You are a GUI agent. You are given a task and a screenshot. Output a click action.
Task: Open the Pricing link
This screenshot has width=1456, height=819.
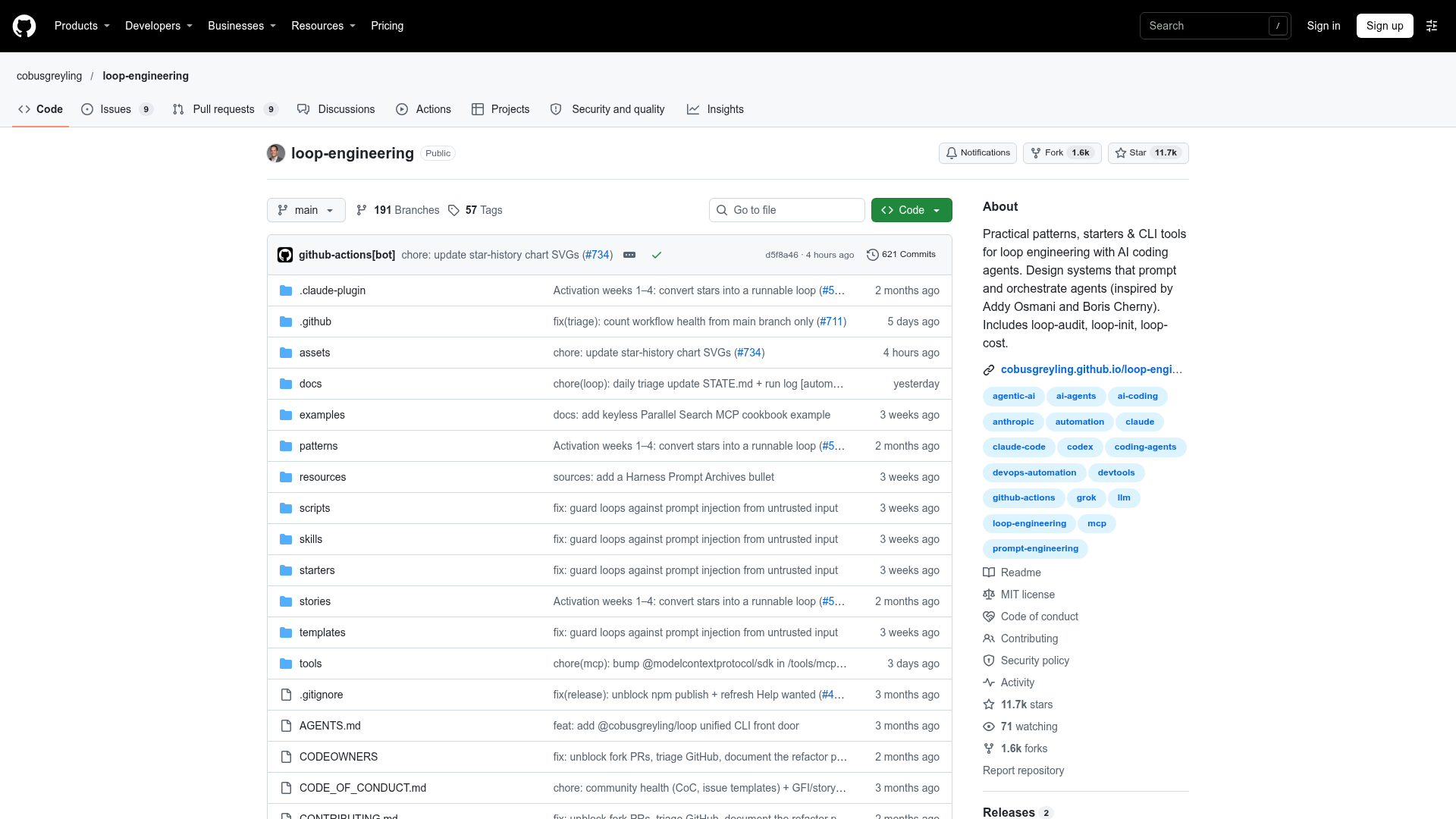pyautogui.click(x=387, y=26)
